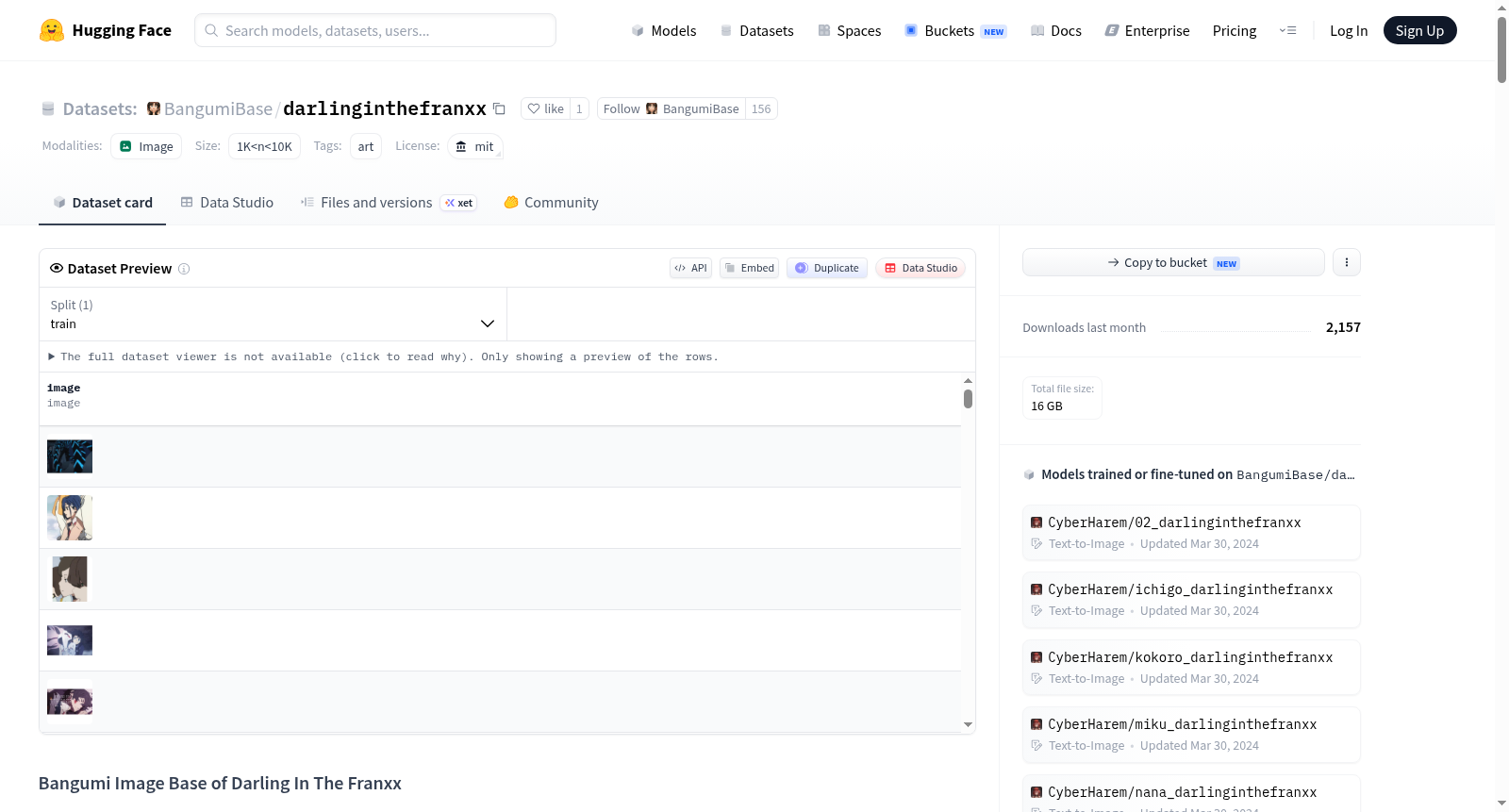Click the preview table scroll-down arrow
Image resolution: width=1509 pixels, height=812 pixels.
968,725
